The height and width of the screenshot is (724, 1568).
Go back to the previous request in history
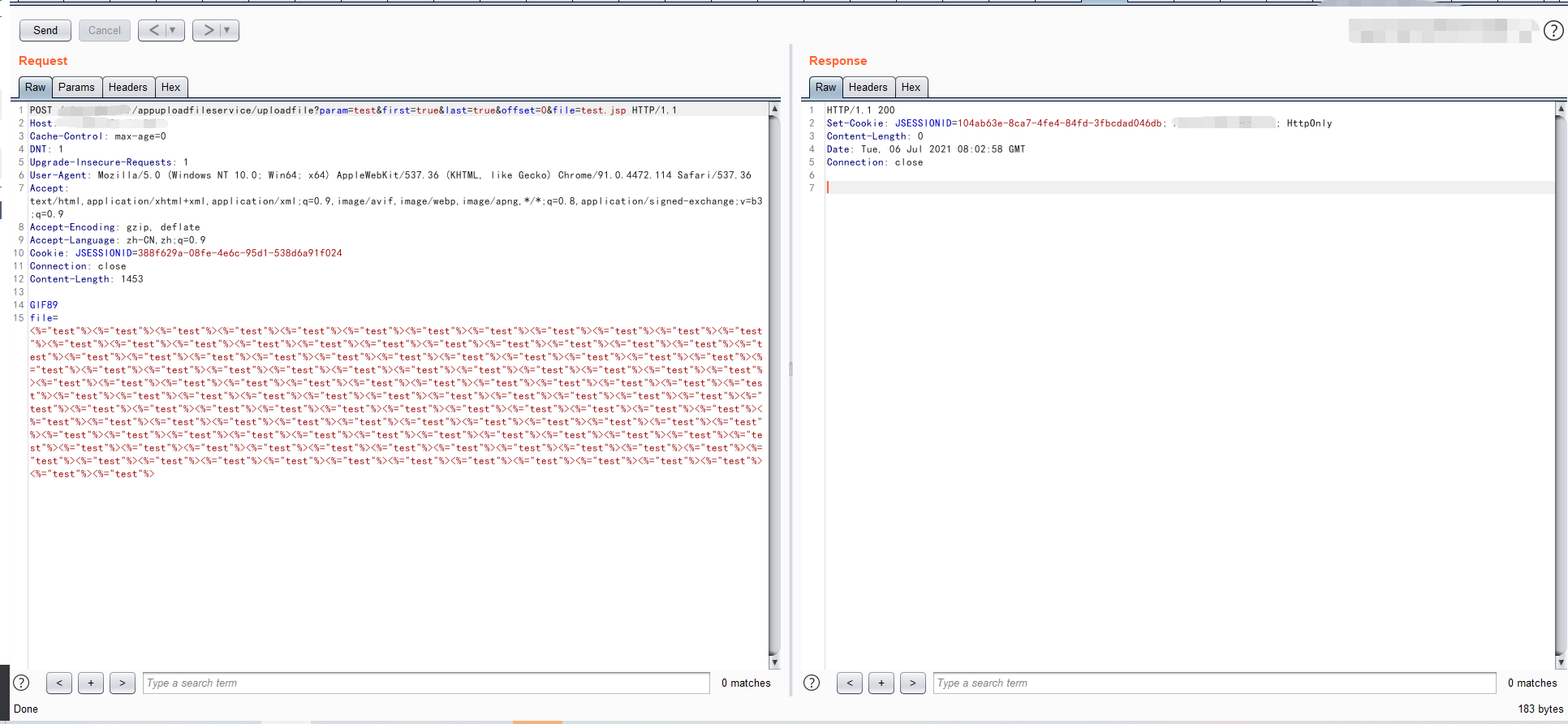click(153, 30)
